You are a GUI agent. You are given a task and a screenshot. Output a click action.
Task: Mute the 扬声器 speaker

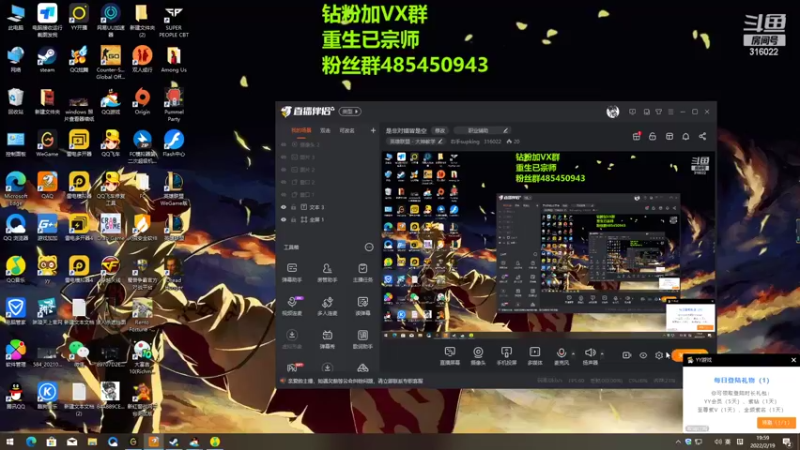point(590,356)
